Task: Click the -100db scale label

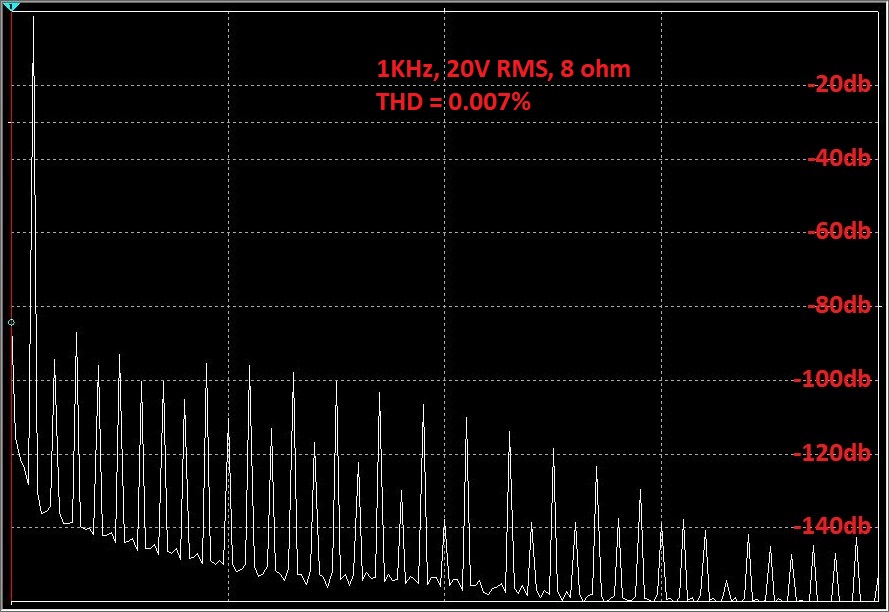Action: 832,378
